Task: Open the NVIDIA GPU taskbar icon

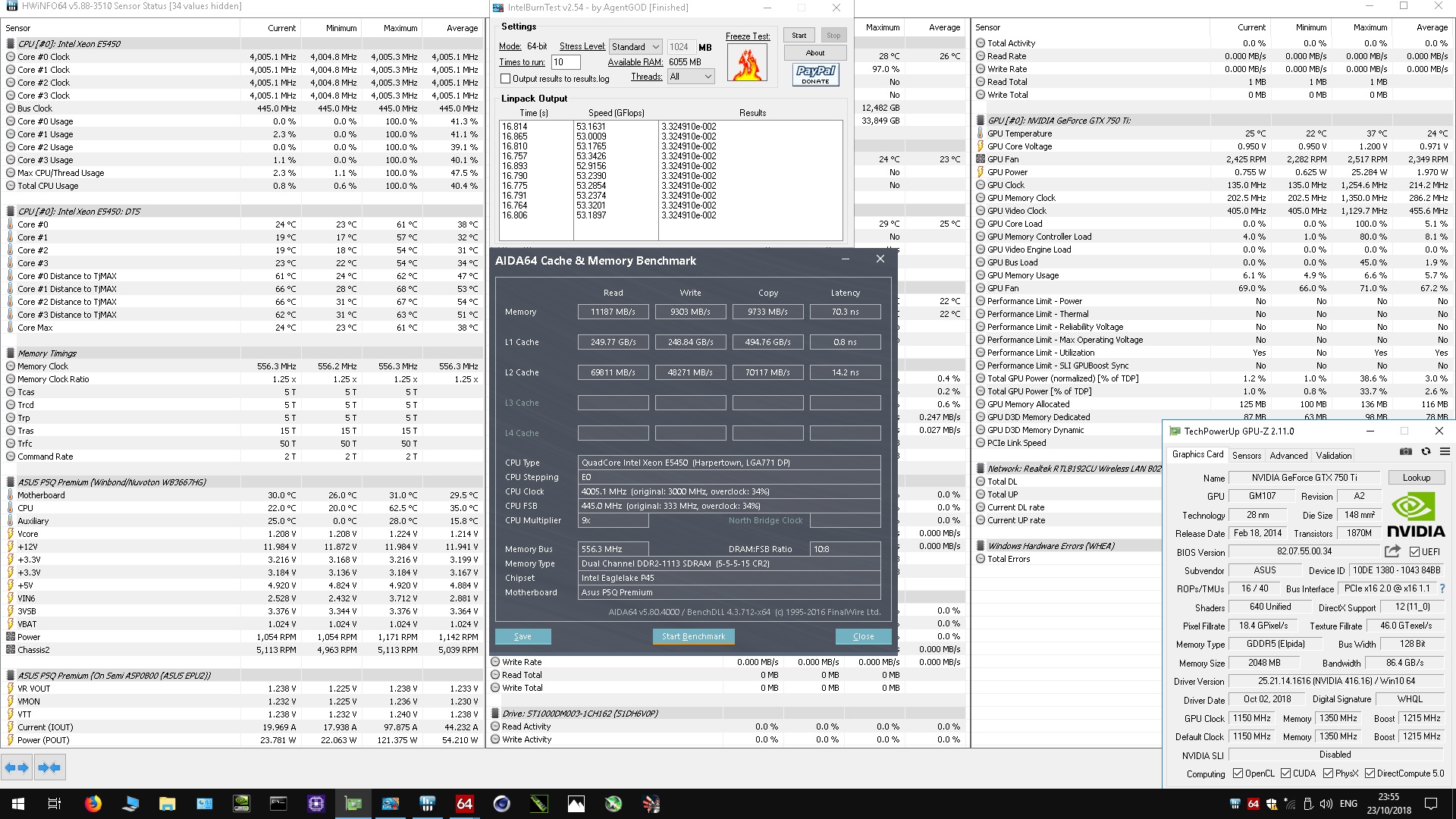Action: tap(241, 804)
